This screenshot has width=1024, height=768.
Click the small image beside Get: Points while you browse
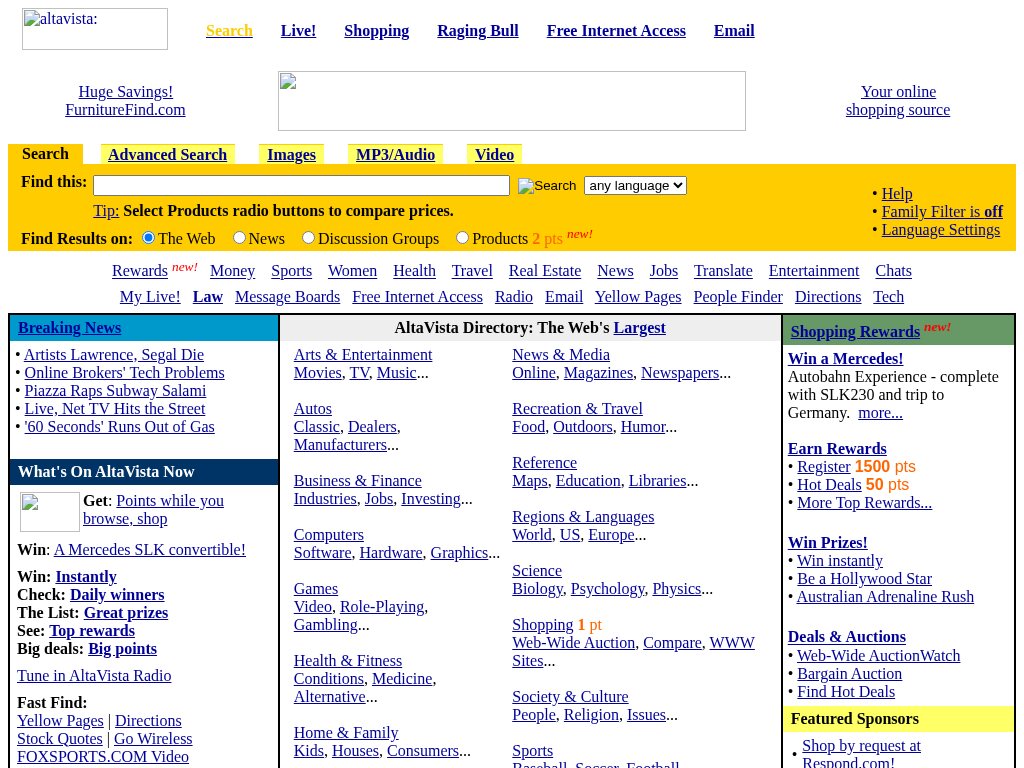coord(50,511)
